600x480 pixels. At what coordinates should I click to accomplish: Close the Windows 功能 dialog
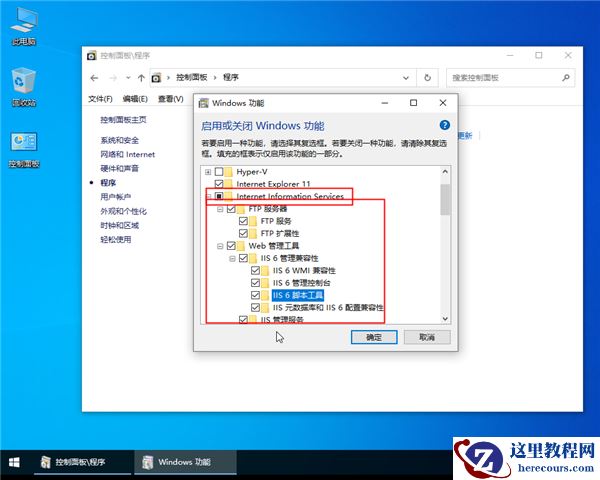point(443,103)
